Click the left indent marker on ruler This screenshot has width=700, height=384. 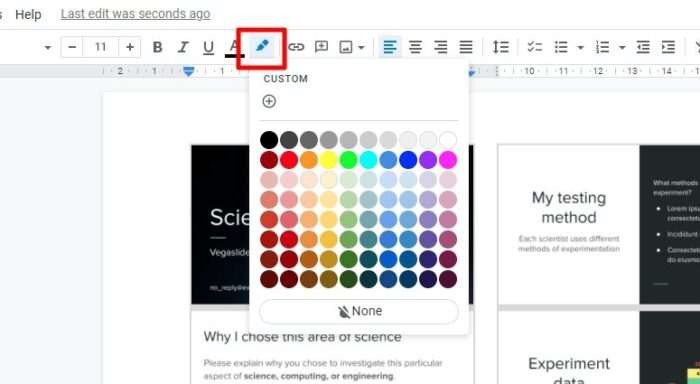(x=189, y=71)
